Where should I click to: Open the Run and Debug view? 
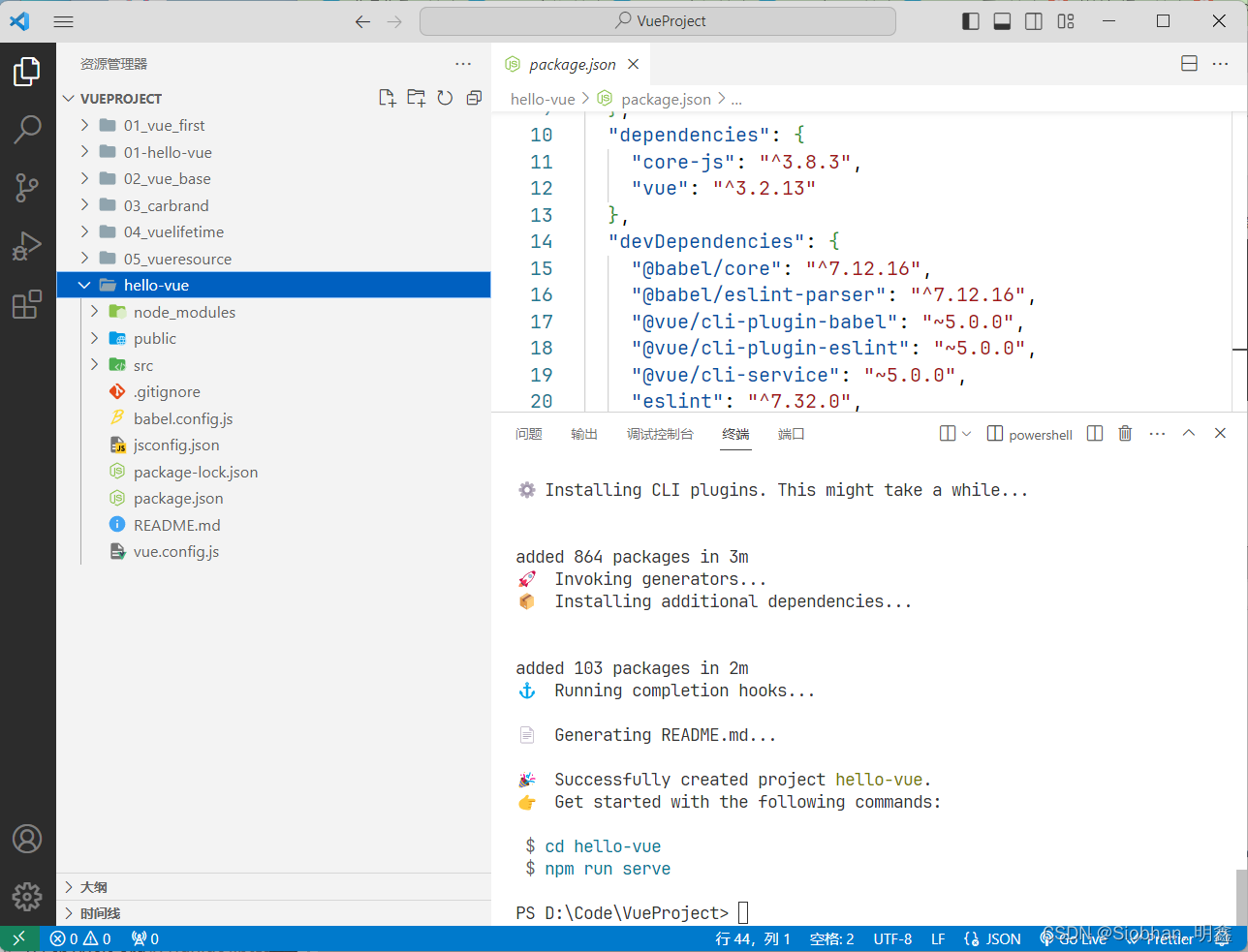27,246
